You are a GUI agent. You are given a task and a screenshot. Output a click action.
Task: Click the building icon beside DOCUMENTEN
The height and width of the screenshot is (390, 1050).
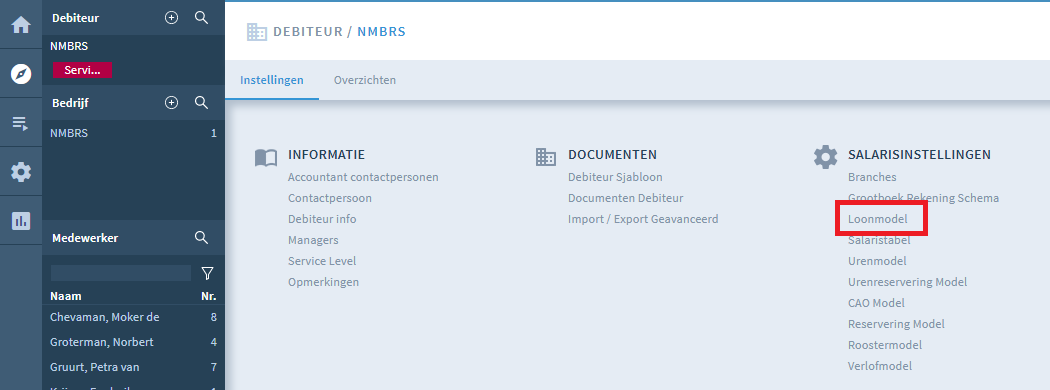point(546,157)
